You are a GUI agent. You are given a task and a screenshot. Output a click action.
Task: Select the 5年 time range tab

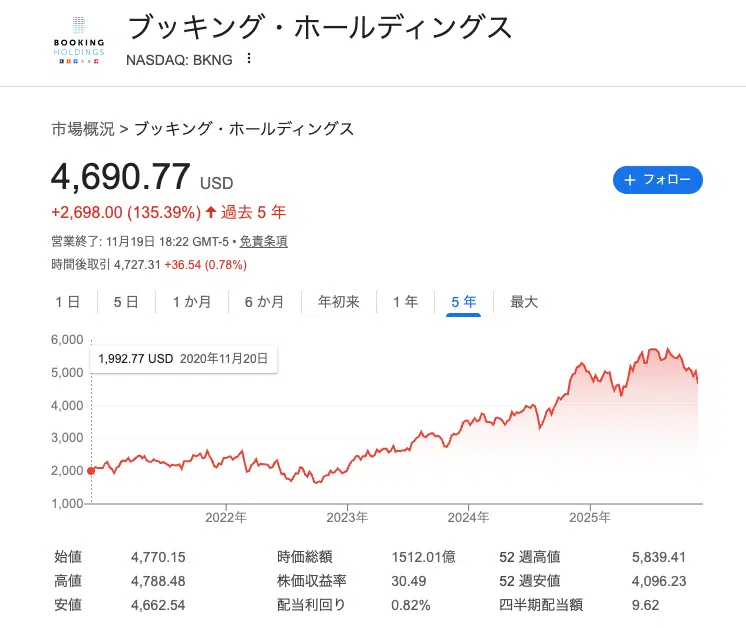464,302
